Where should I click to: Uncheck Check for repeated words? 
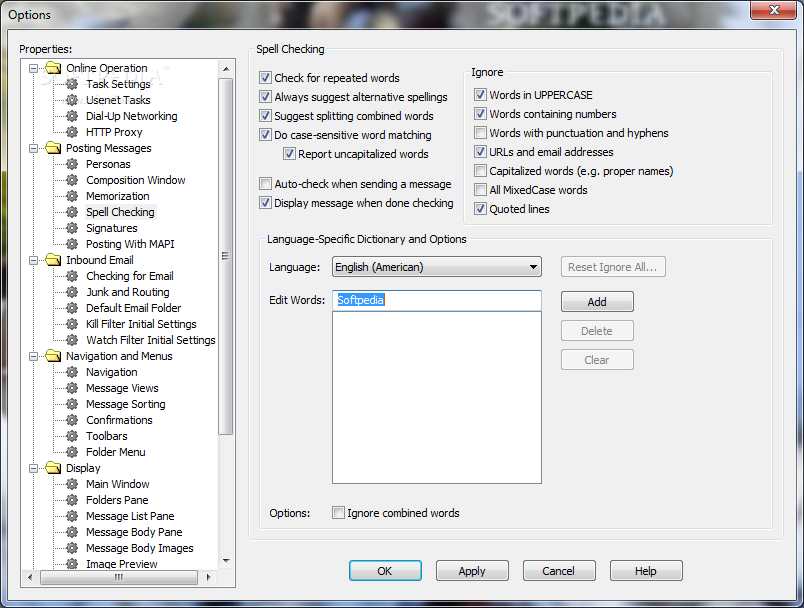265,77
